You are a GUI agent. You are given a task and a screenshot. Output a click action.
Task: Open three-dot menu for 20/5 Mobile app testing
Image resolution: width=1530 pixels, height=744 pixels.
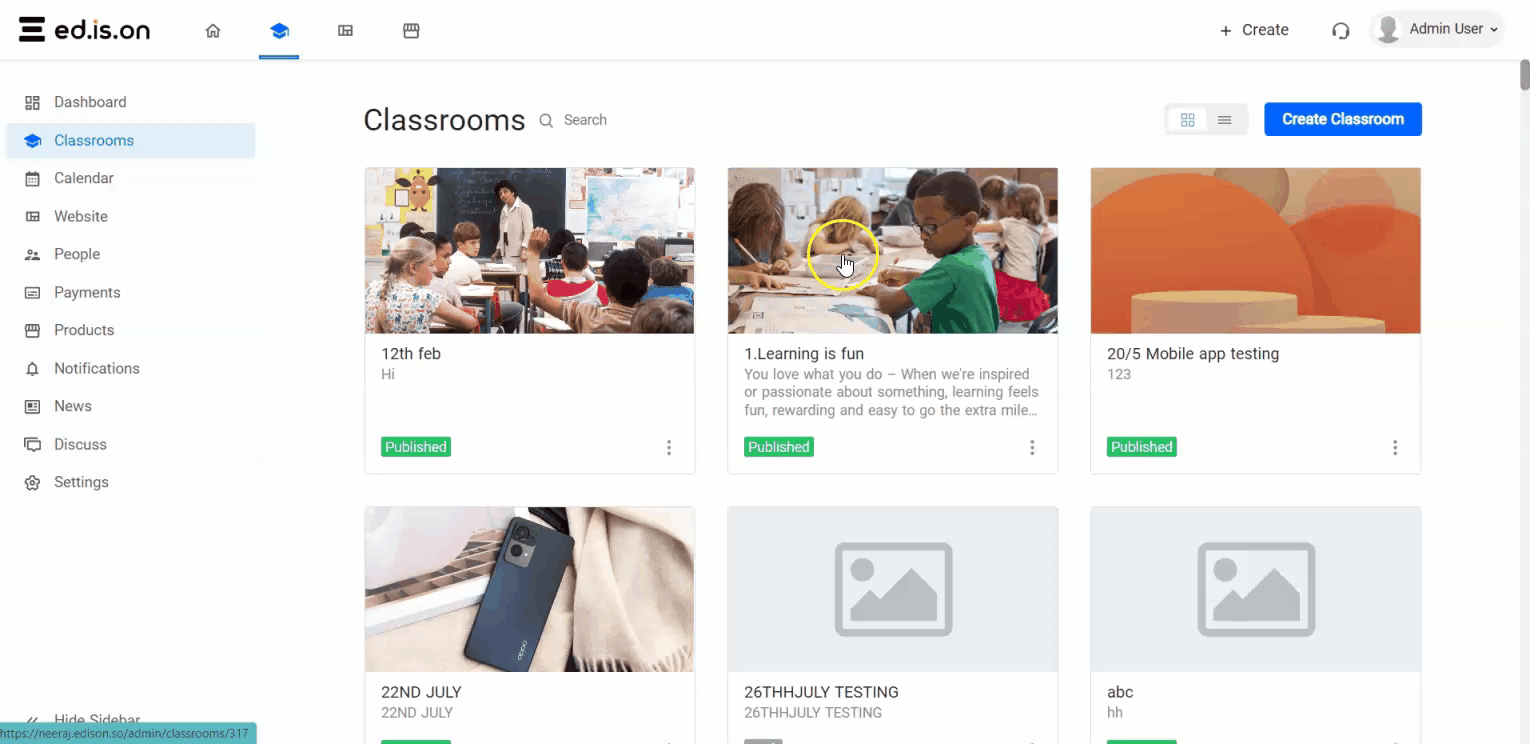pos(1395,448)
